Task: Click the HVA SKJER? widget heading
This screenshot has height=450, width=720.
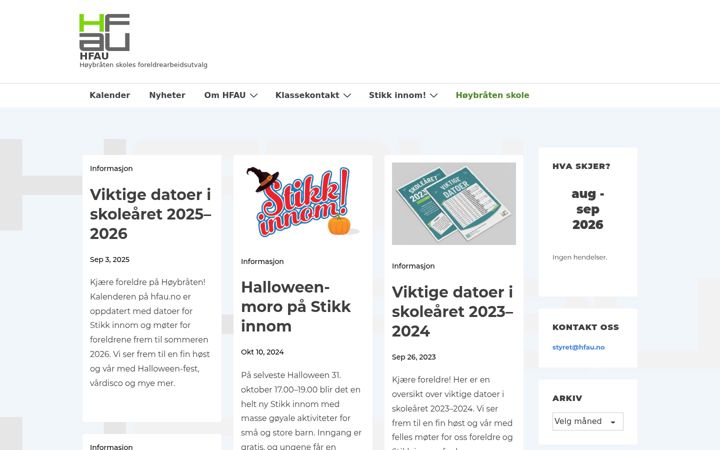Action: coord(581,167)
